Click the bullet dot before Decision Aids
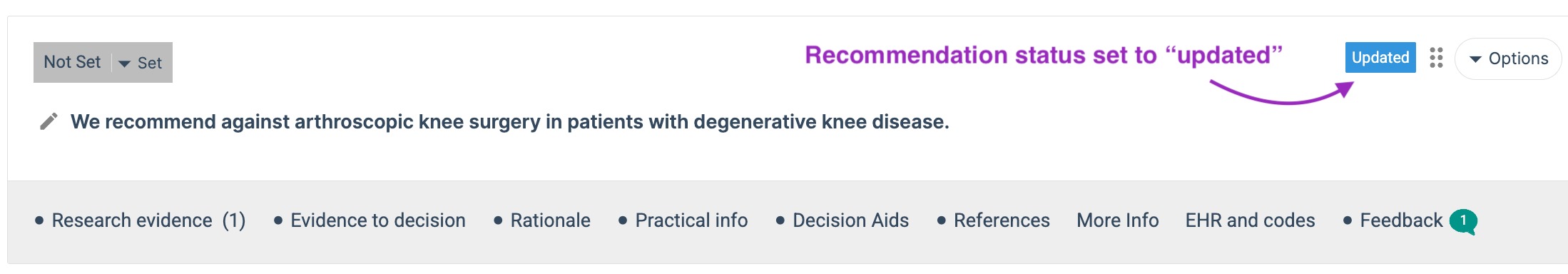 tap(780, 221)
